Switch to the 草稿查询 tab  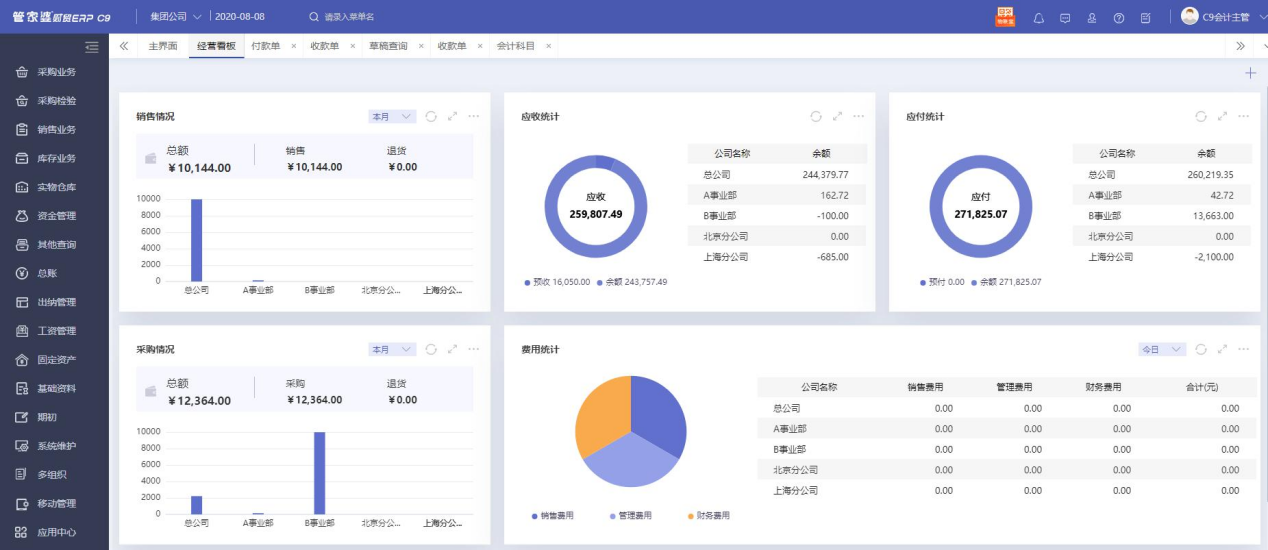tap(388, 46)
